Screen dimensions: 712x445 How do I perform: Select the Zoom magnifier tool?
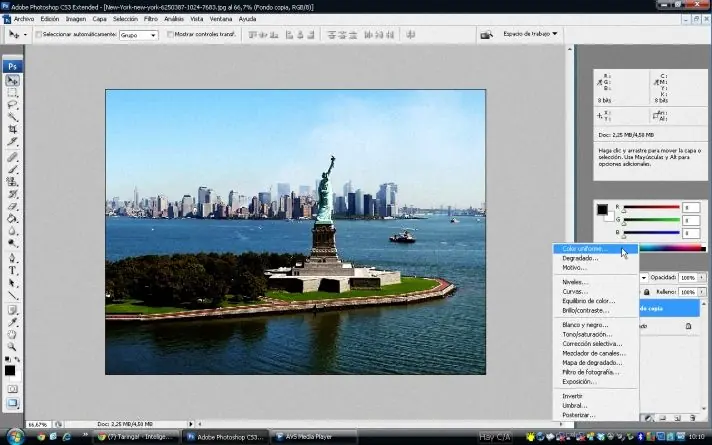click(13, 346)
